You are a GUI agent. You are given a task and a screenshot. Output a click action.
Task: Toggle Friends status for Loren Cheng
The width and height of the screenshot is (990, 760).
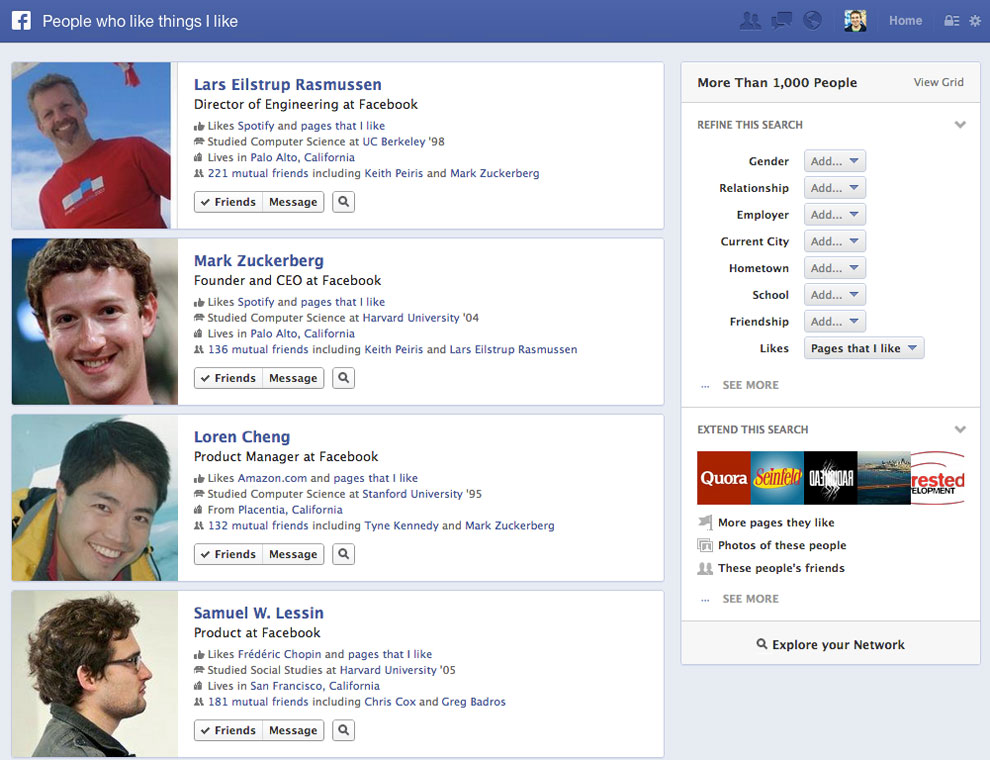point(228,554)
